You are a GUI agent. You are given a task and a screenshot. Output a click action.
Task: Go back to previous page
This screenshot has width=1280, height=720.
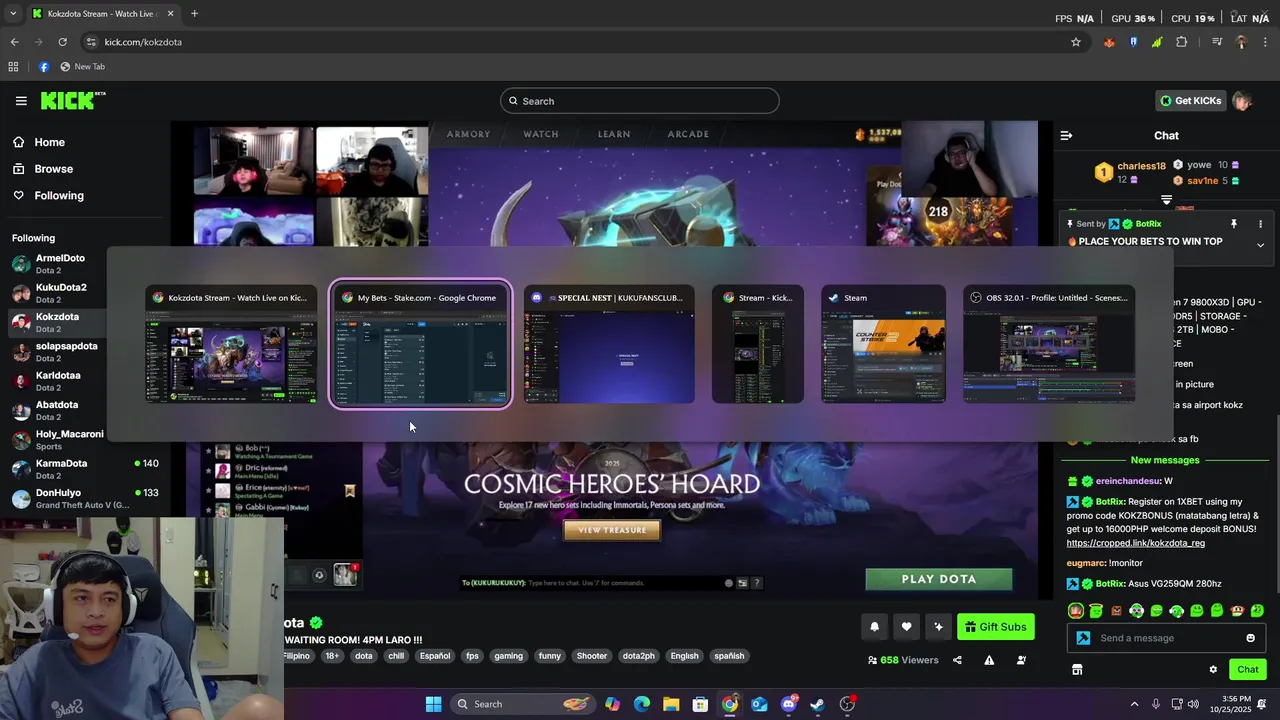[14, 42]
